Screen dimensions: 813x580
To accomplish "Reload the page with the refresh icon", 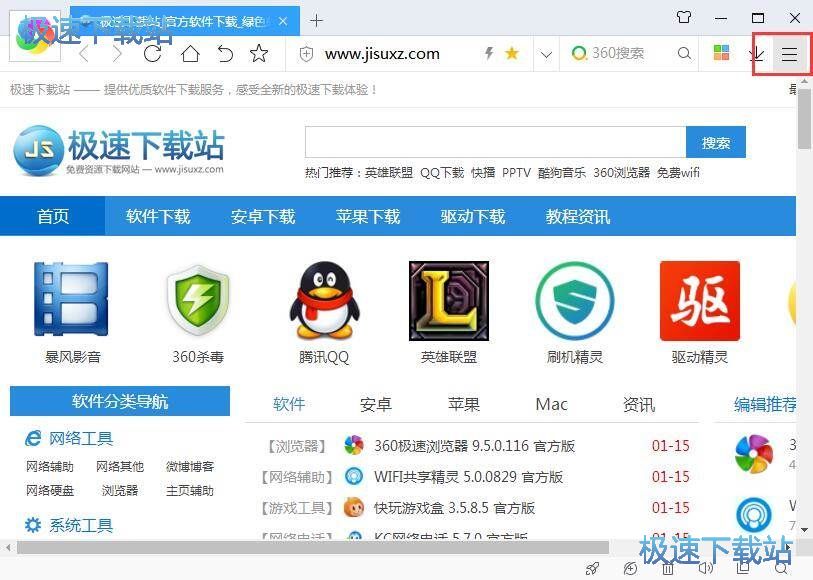I will tap(152, 53).
